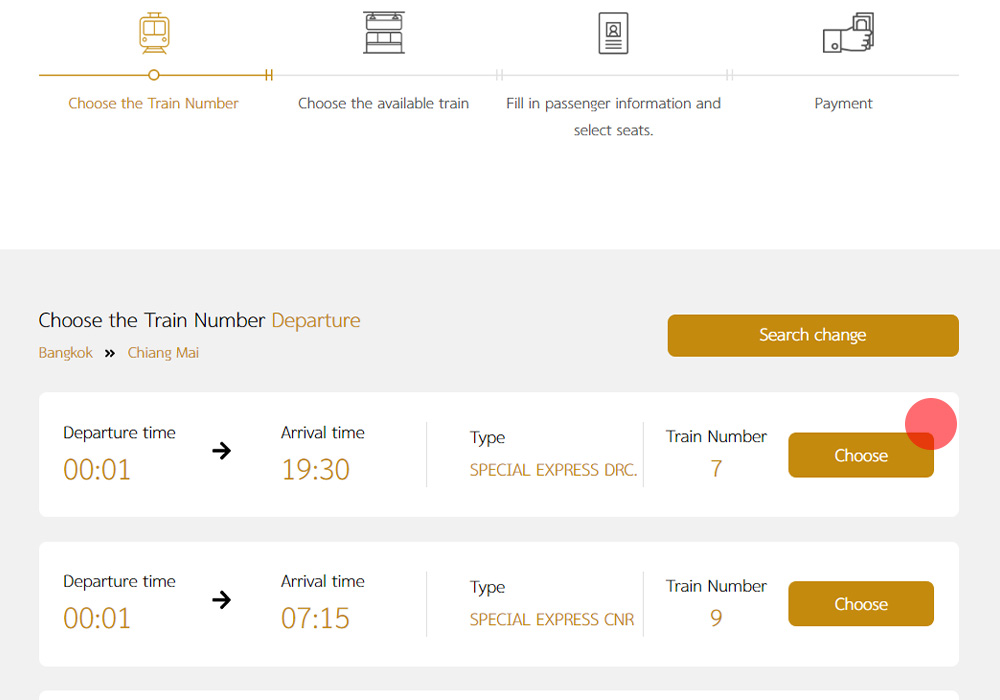1000x700 pixels.
Task: Click the train carriage seats icon
Action: click(384, 32)
